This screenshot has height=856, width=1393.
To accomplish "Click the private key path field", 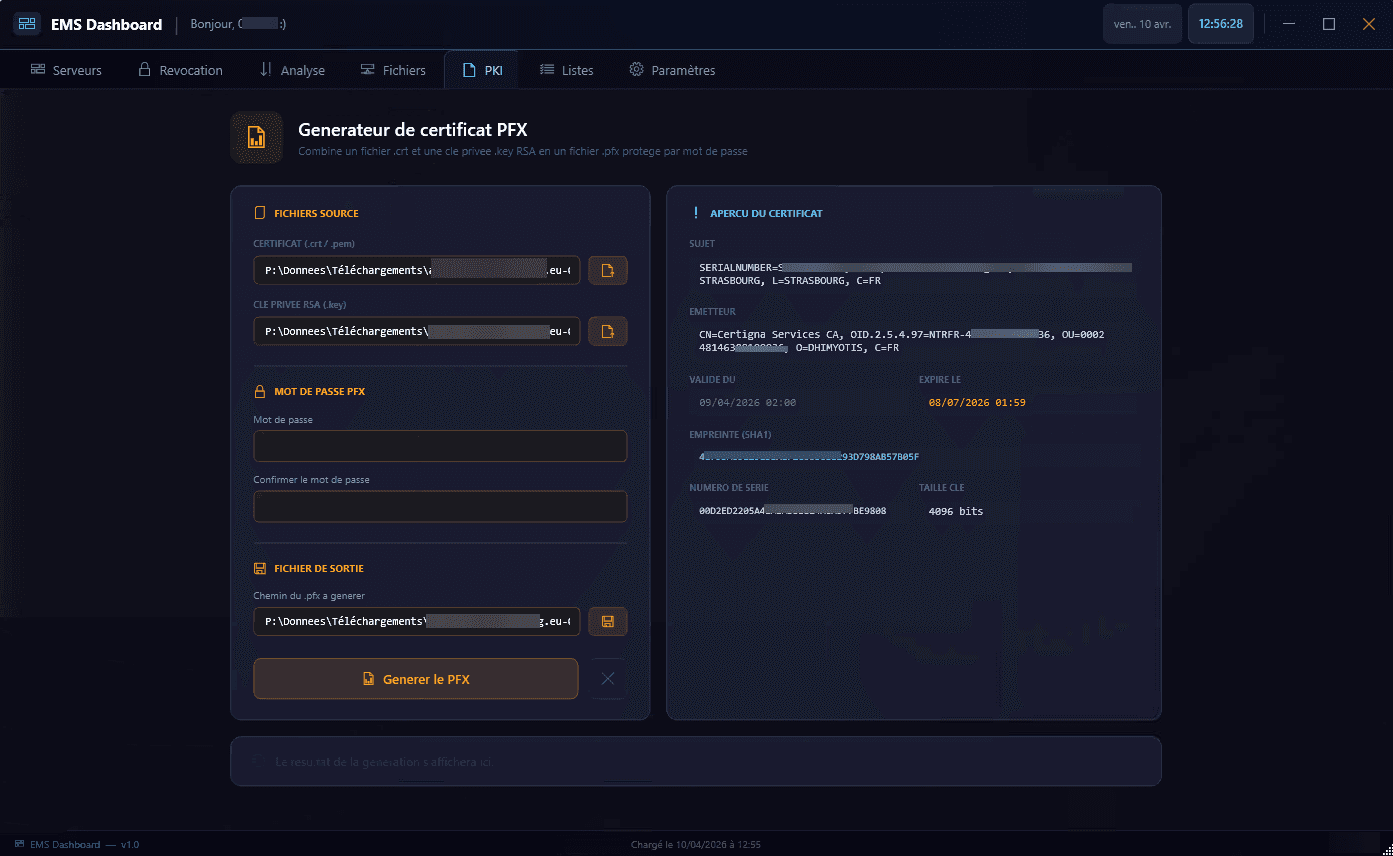I will [416, 331].
